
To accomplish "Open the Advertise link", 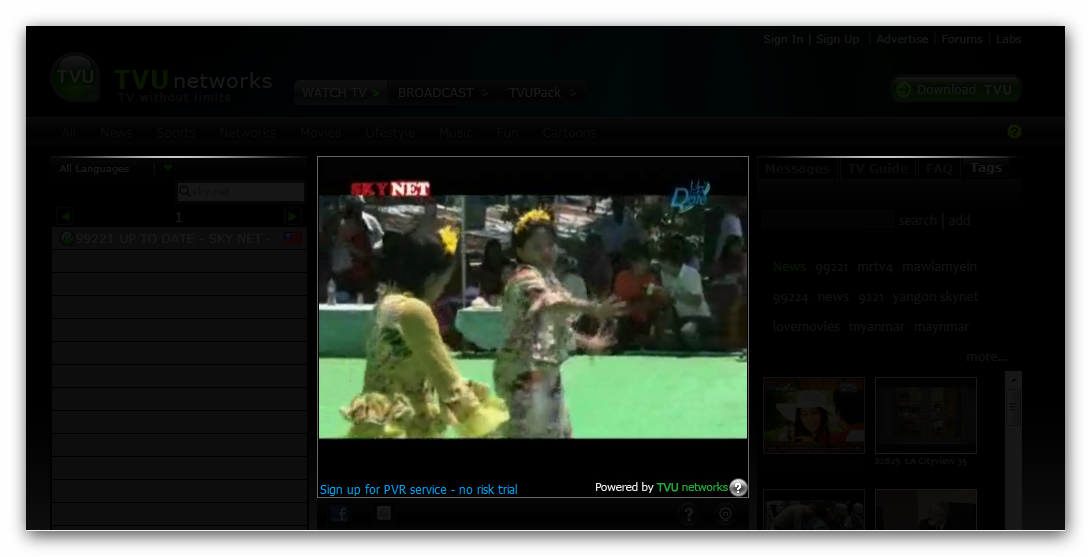I will [x=902, y=39].
